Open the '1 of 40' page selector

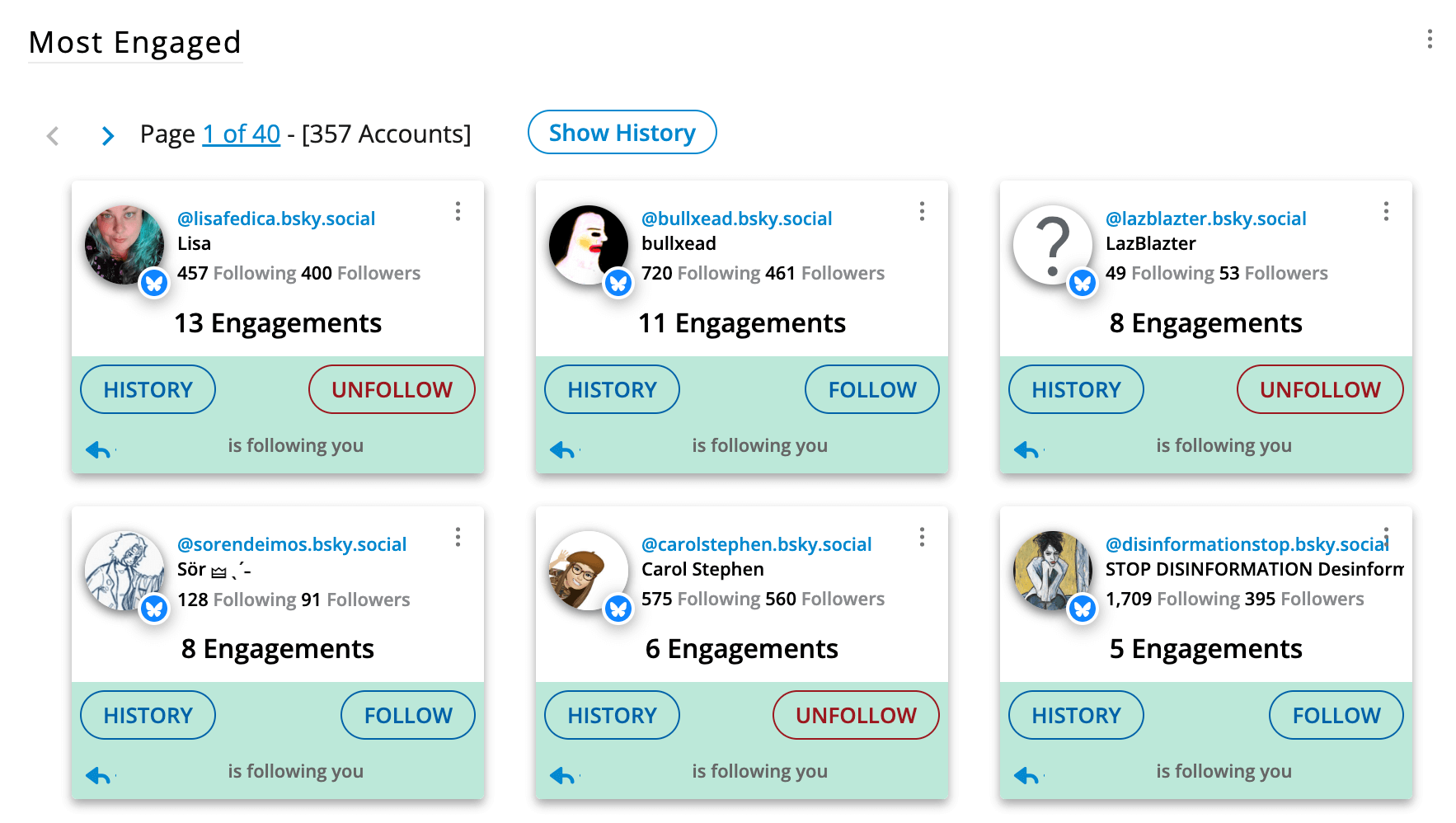pos(242,134)
